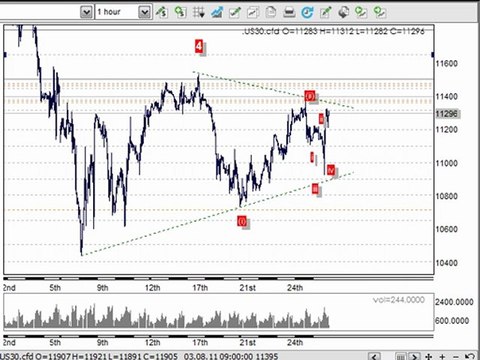Refresh chart data with the blue clock icon
This screenshot has width=480, height=360.
(307, 12)
